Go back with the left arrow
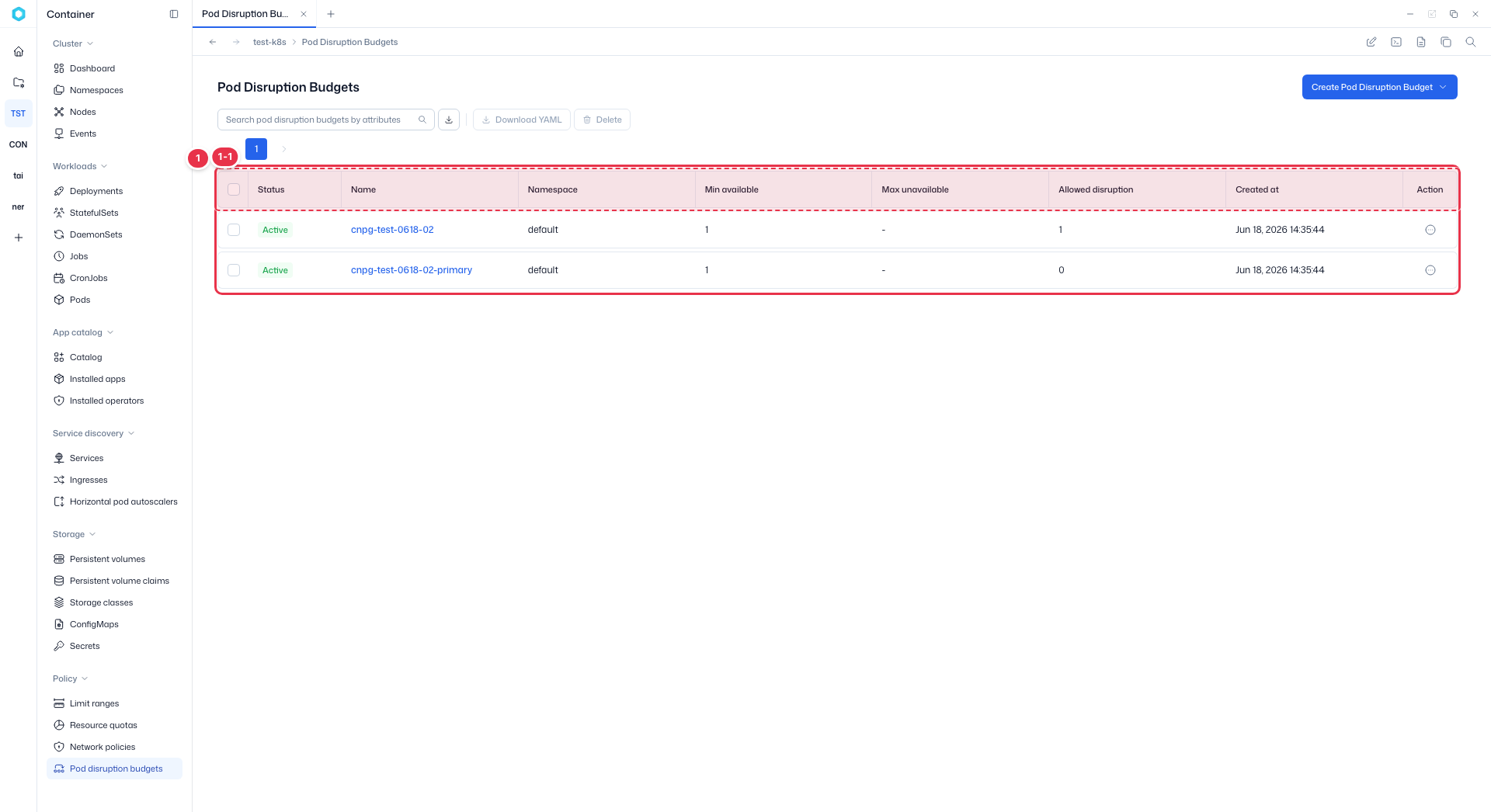 pos(213,42)
